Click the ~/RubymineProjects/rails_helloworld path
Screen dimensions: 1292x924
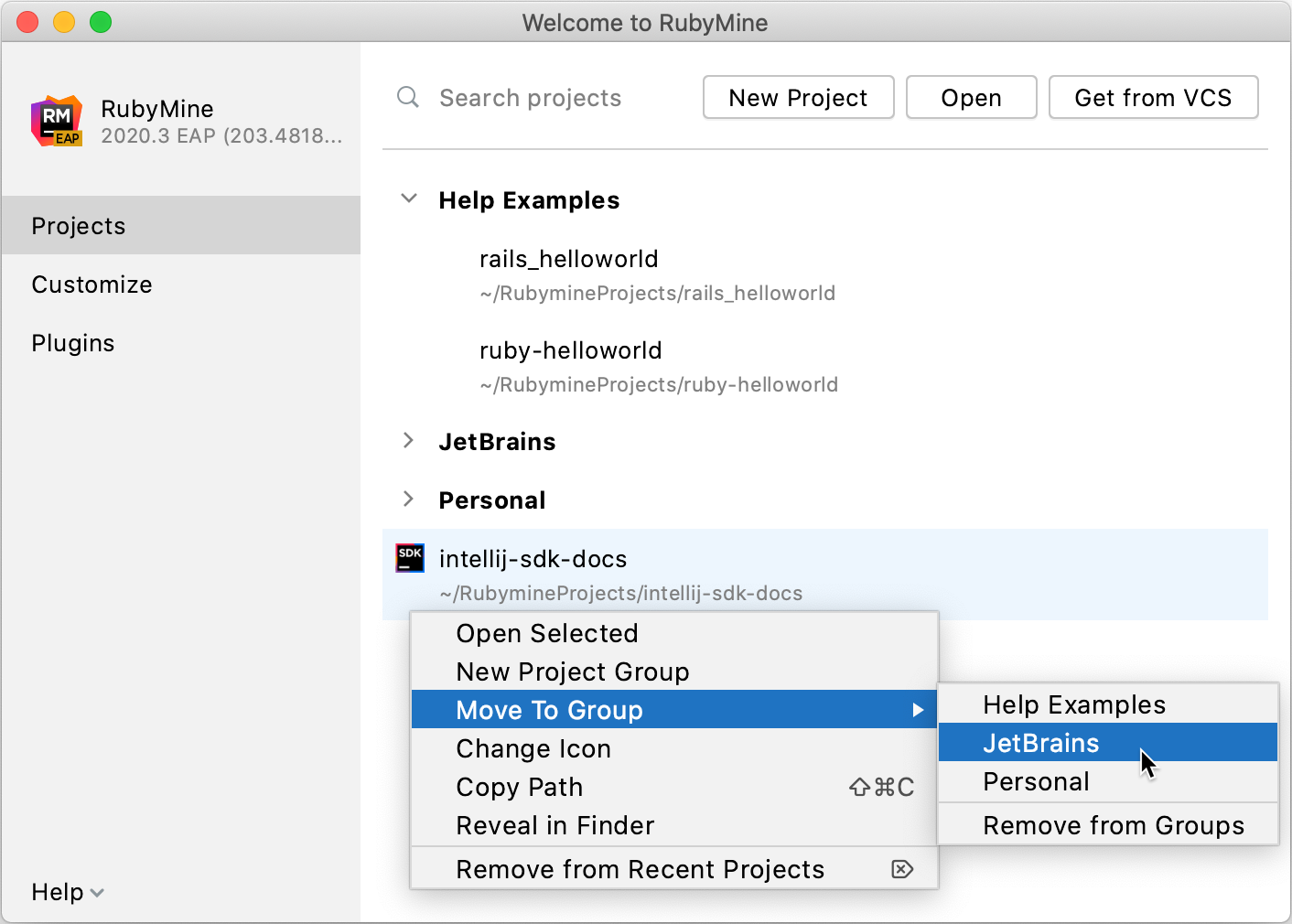tap(658, 293)
